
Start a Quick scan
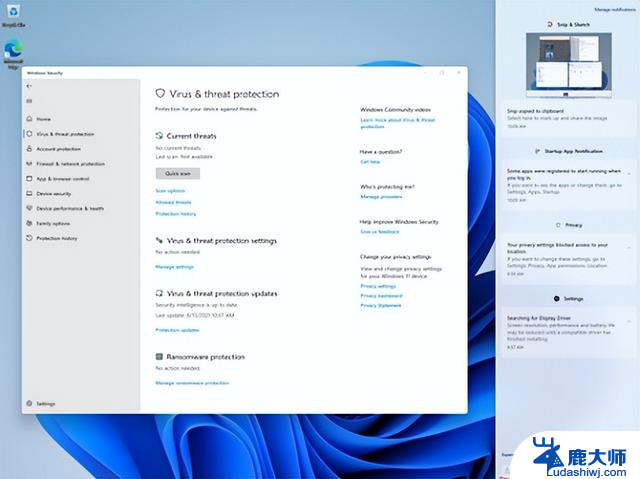point(178,173)
